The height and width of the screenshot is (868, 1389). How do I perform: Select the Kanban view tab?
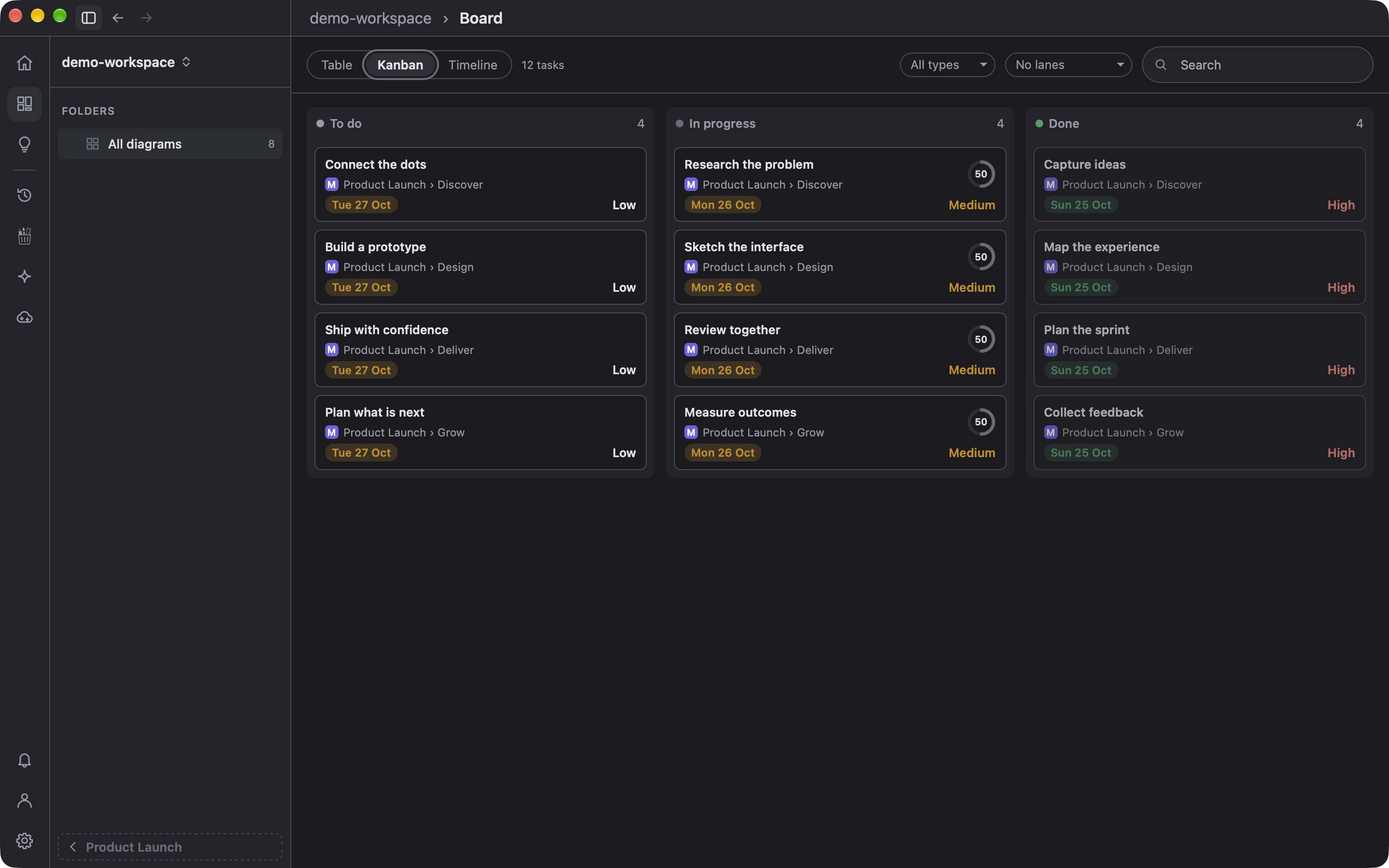click(x=400, y=65)
